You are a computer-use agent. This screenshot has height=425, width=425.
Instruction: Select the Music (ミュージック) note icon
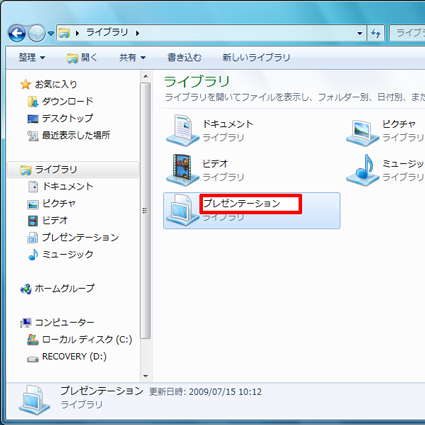[362, 170]
